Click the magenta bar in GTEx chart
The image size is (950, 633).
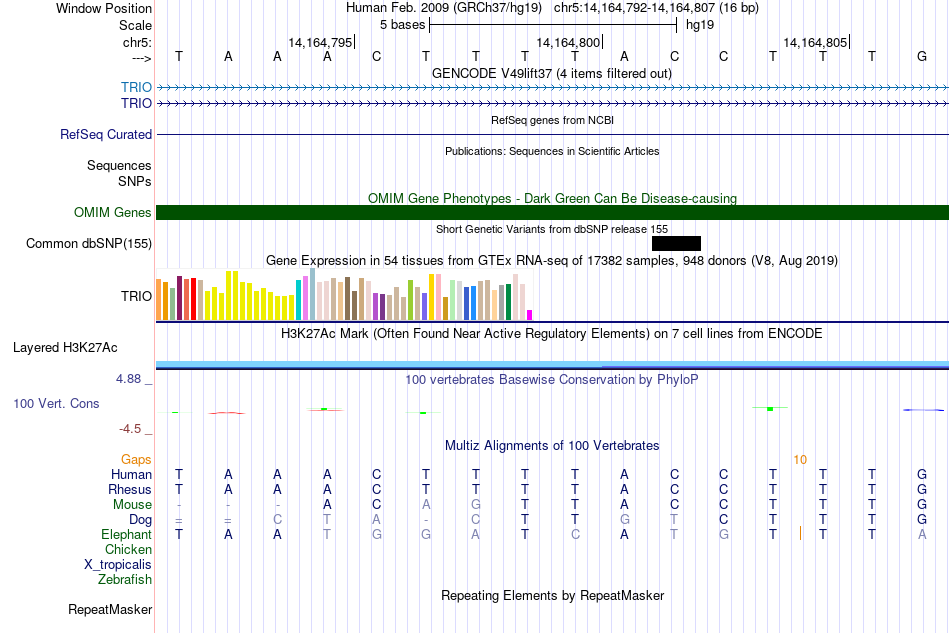(529, 315)
